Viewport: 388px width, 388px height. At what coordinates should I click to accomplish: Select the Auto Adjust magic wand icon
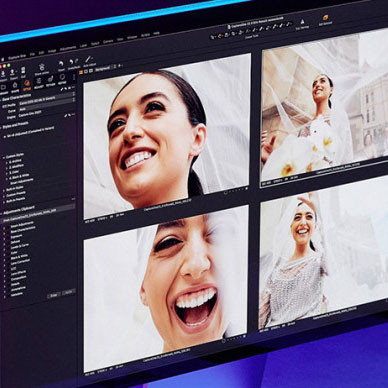tap(88, 59)
